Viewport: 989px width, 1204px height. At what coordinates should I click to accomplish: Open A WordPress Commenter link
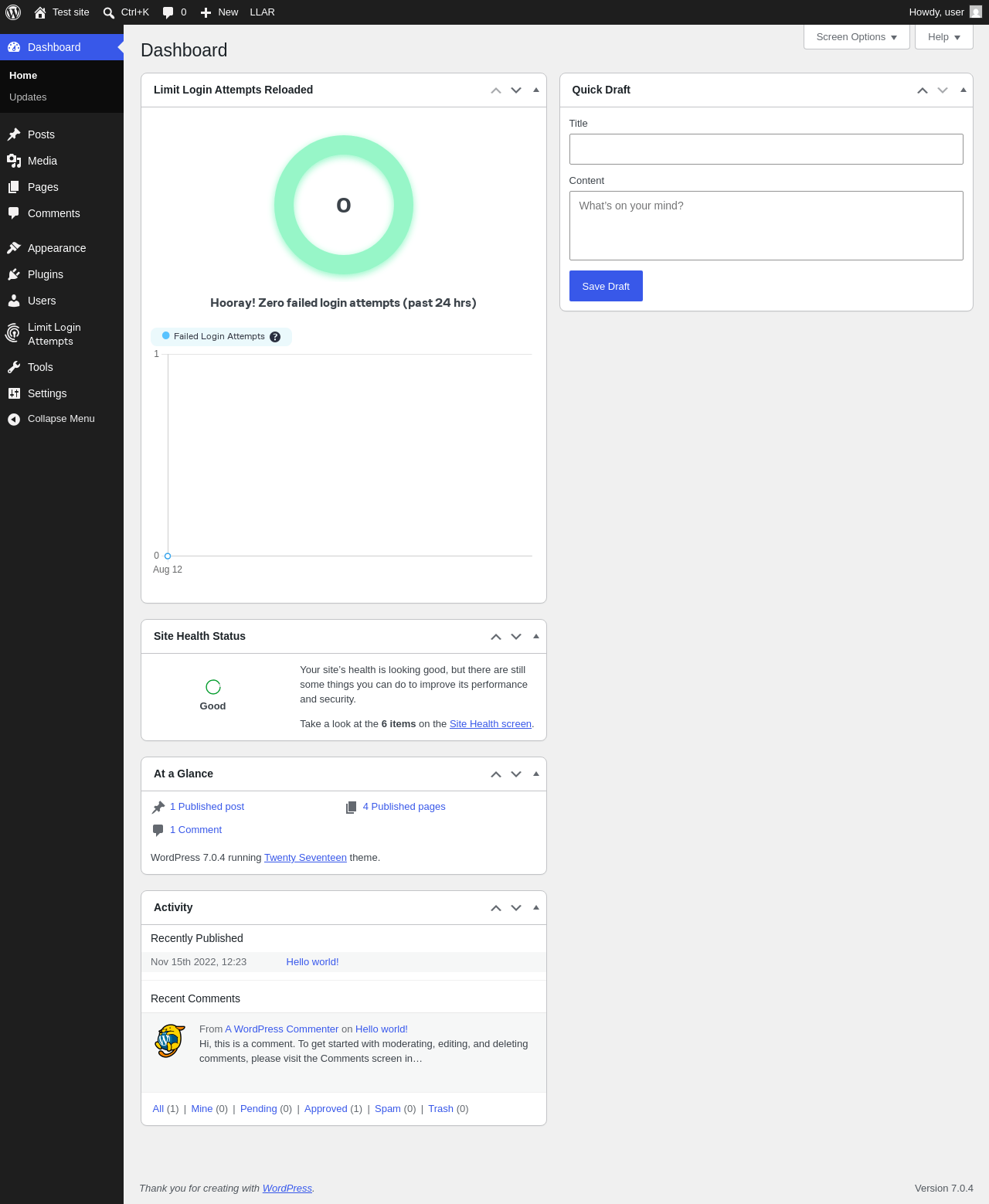(x=282, y=1029)
